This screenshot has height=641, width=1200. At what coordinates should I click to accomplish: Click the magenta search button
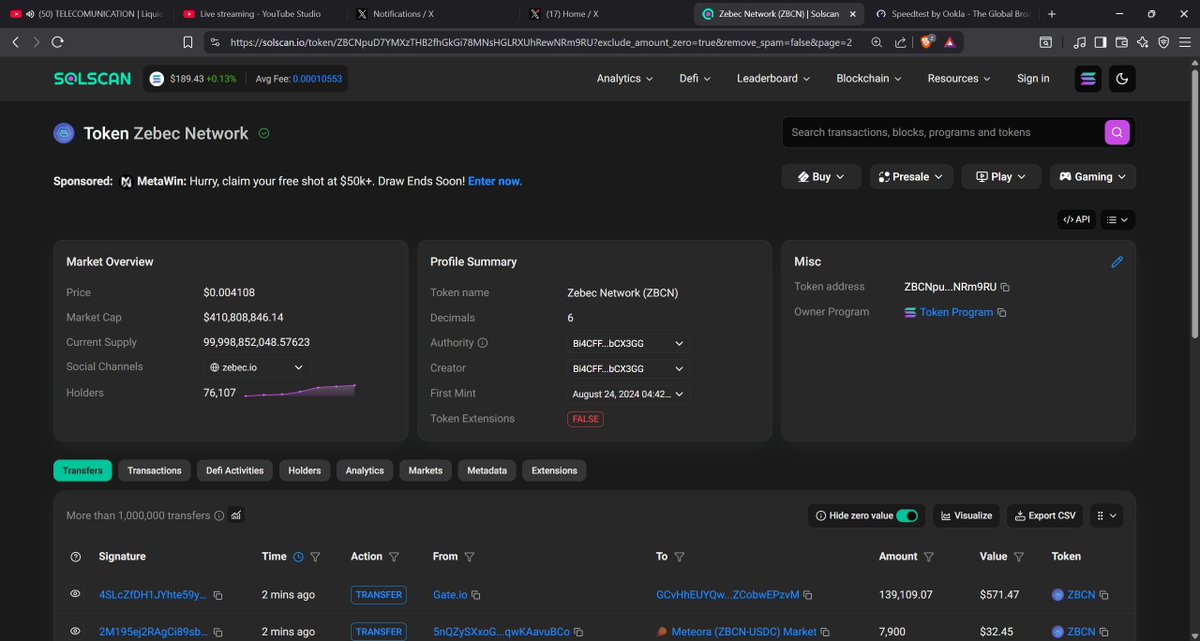1116,132
